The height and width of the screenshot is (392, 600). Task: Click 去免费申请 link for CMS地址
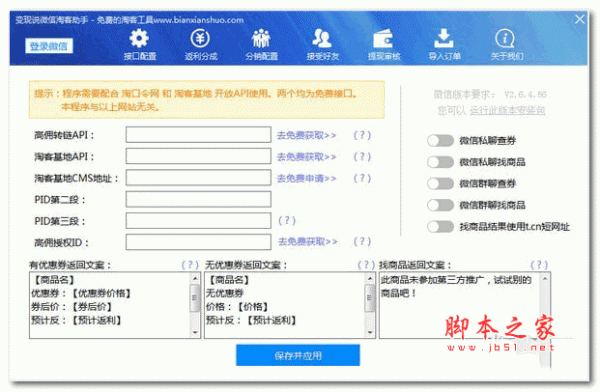(307, 178)
